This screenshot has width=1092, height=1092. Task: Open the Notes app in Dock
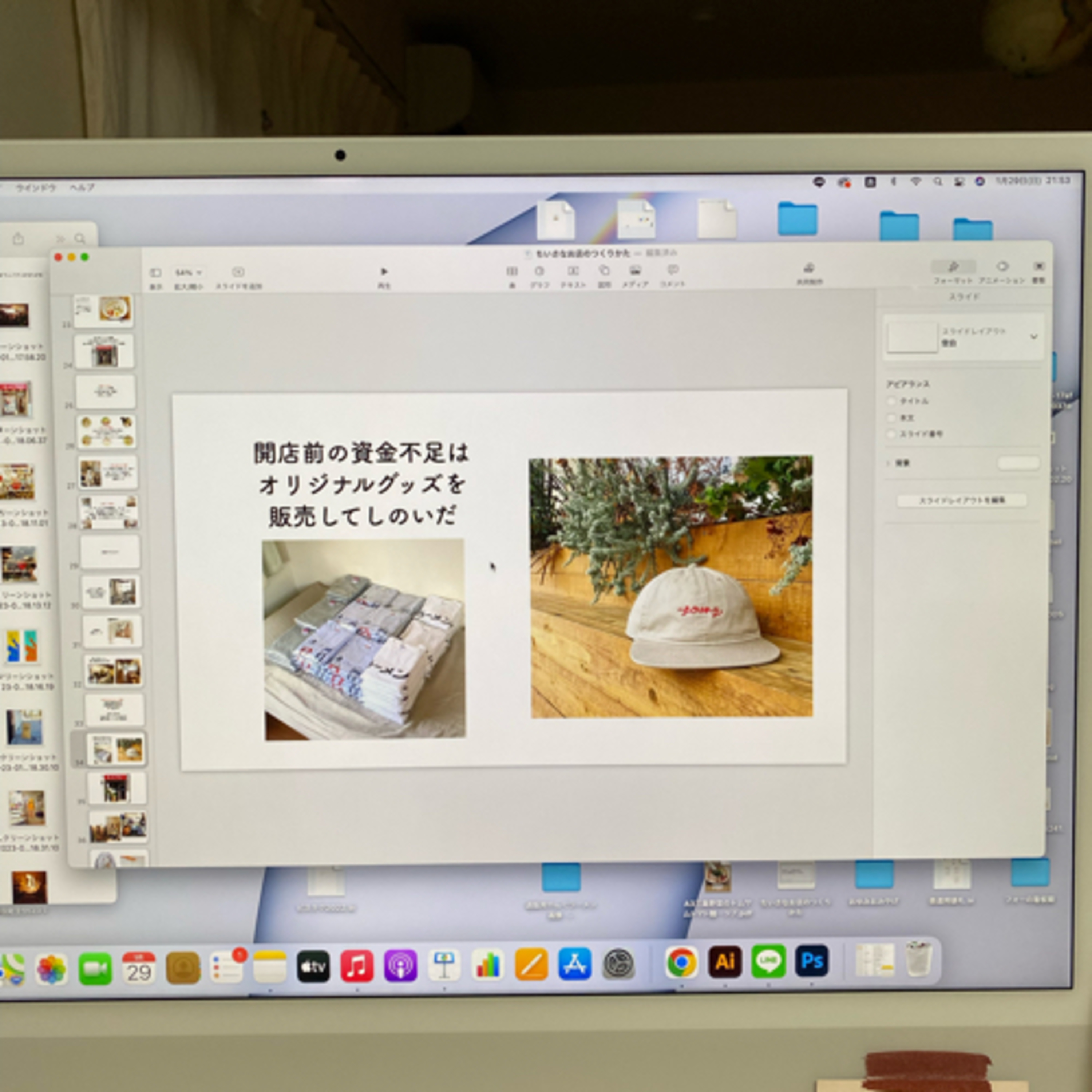tap(270, 967)
